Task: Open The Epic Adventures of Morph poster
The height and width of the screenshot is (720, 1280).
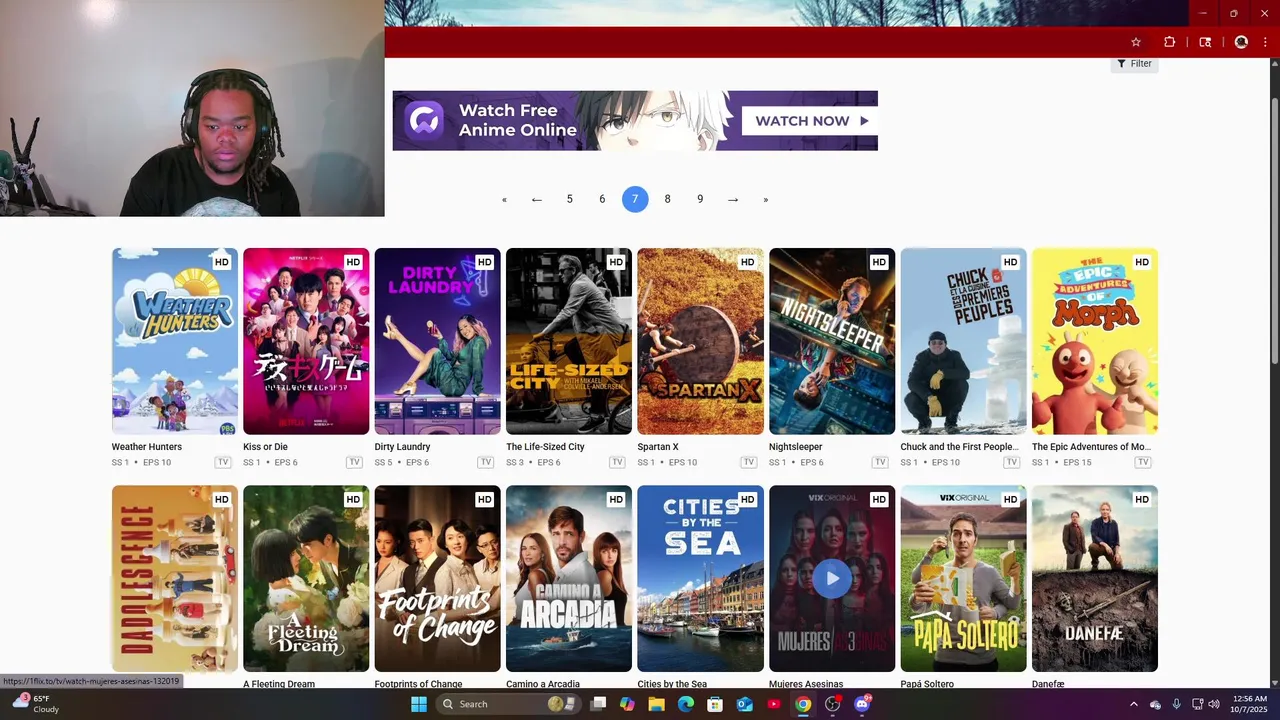Action: [1095, 341]
